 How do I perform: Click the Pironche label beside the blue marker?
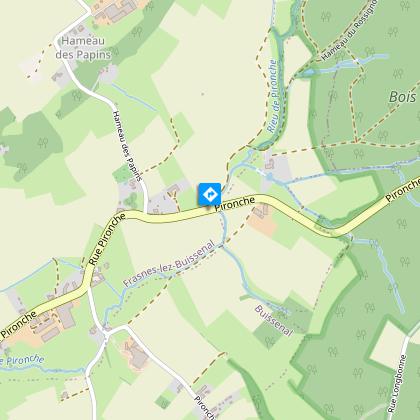pos(235,203)
